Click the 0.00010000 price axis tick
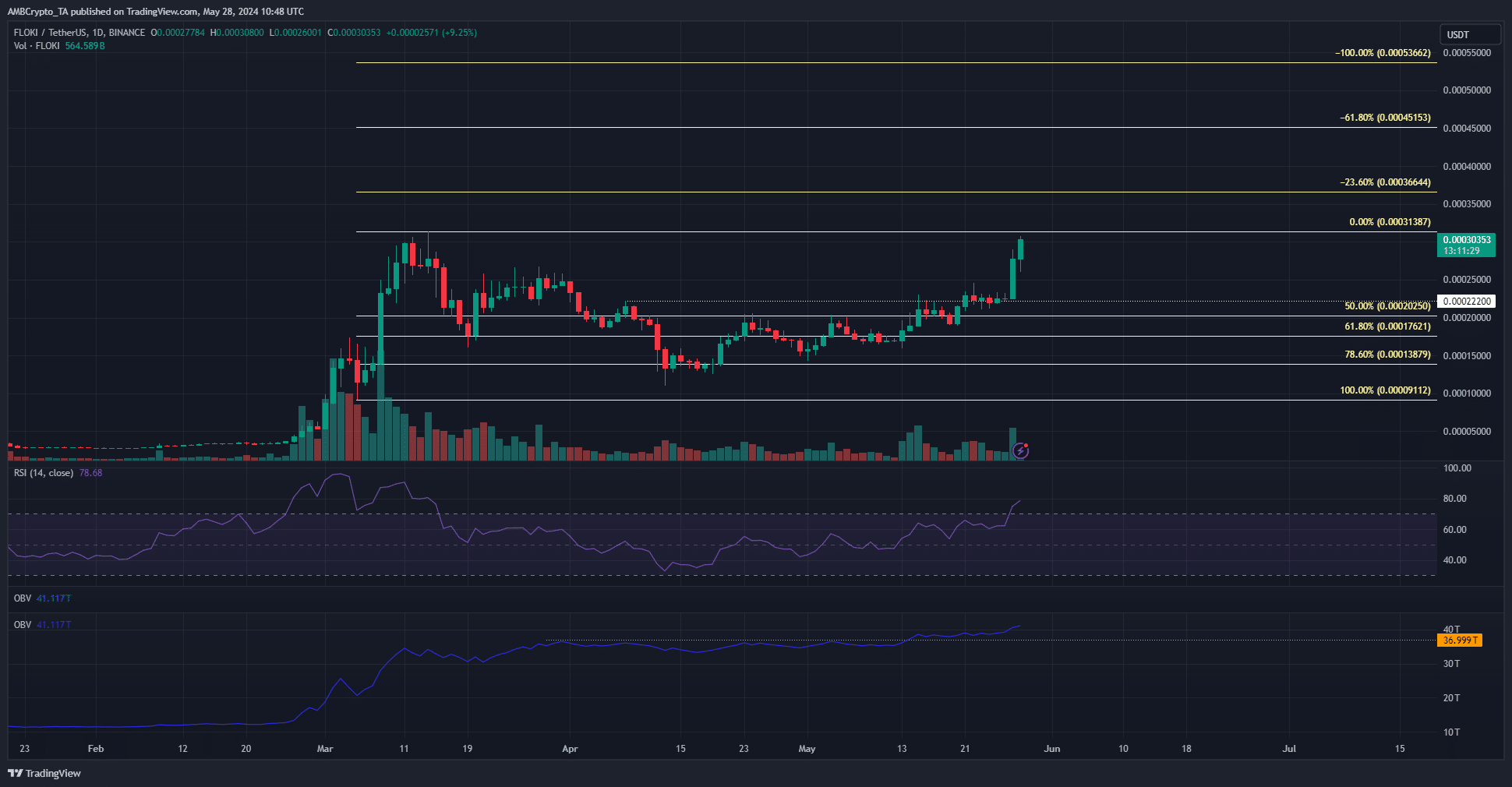1512x787 pixels. [1467, 393]
